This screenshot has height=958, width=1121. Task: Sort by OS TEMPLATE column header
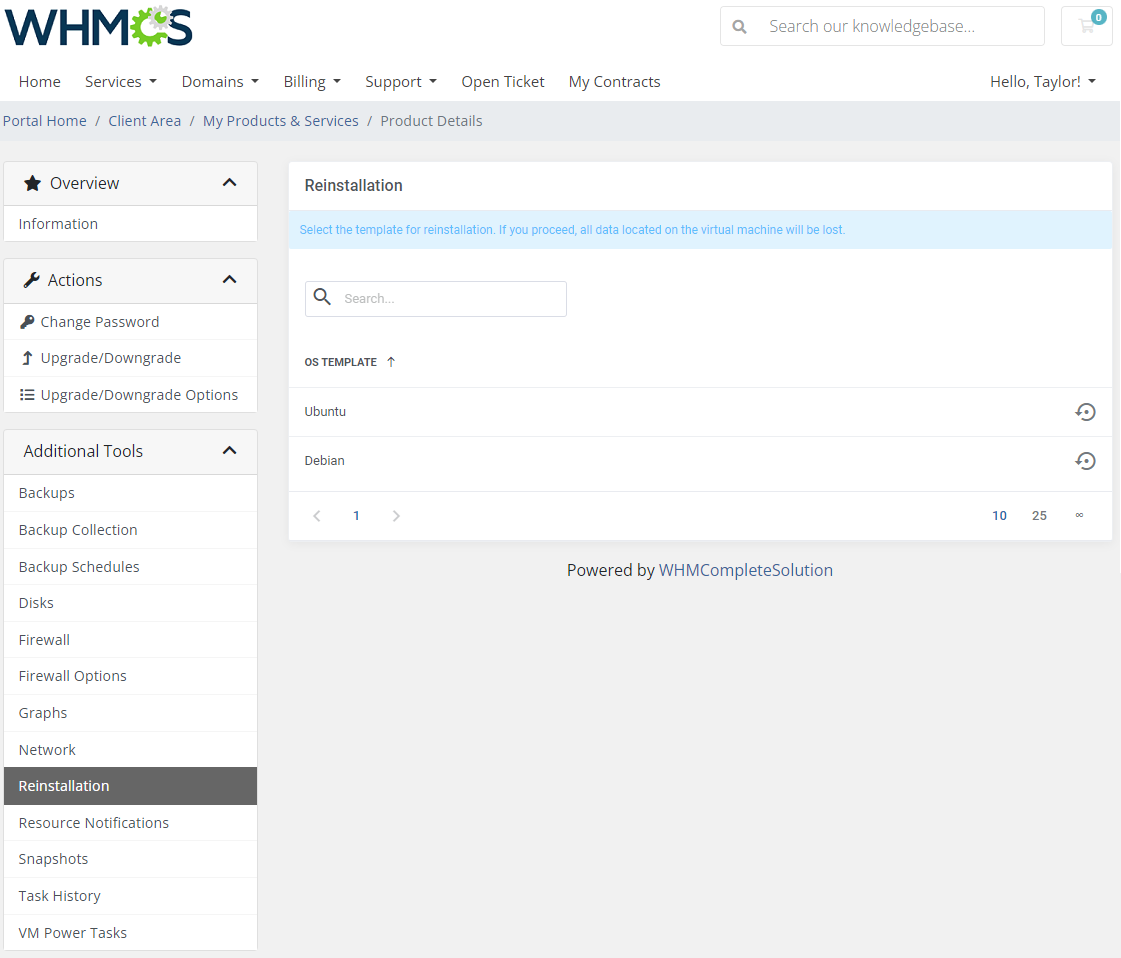(x=340, y=362)
